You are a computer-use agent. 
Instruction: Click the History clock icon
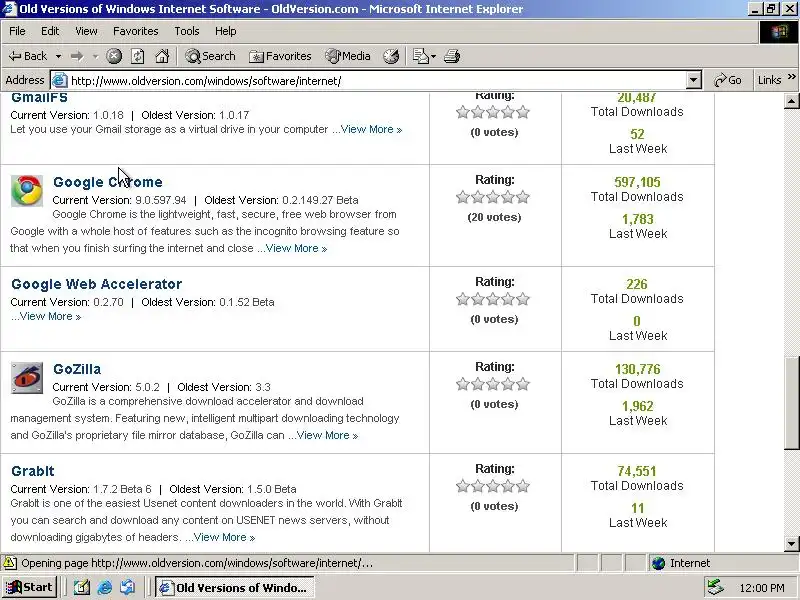click(x=391, y=56)
